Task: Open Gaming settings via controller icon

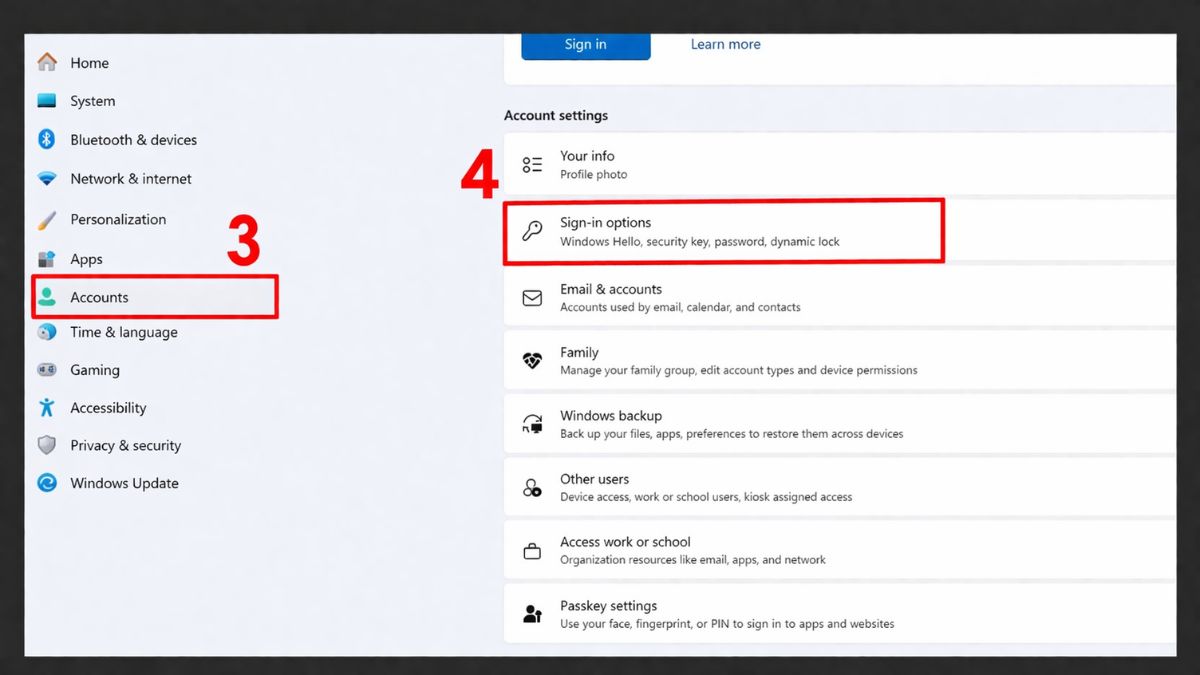Action: (x=46, y=370)
